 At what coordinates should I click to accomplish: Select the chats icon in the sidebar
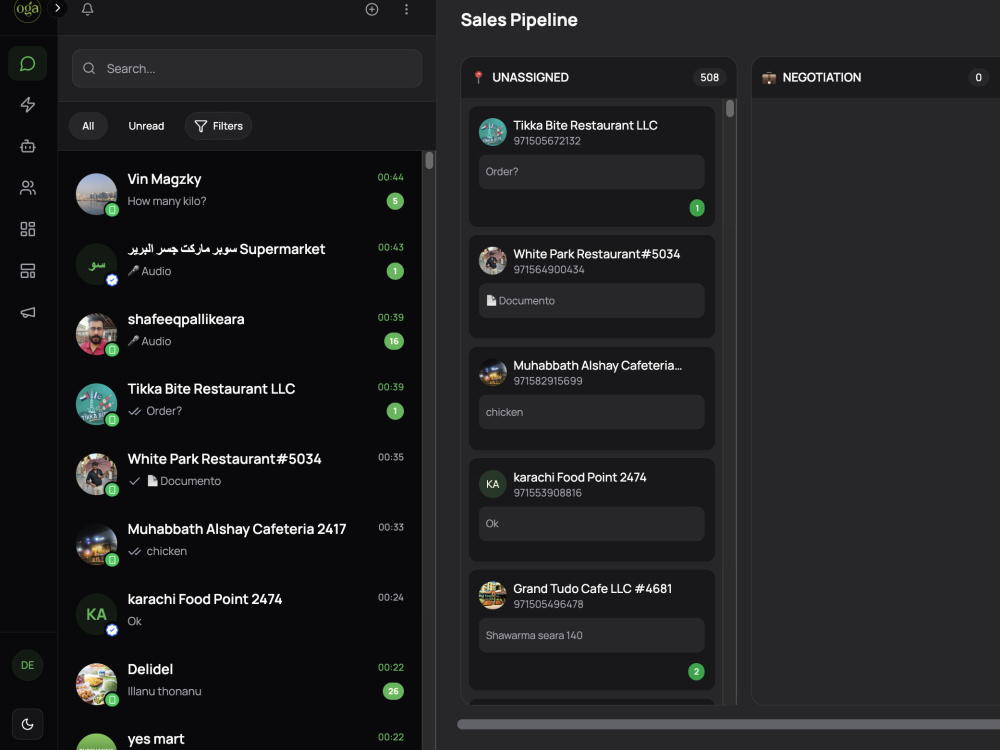[27, 64]
